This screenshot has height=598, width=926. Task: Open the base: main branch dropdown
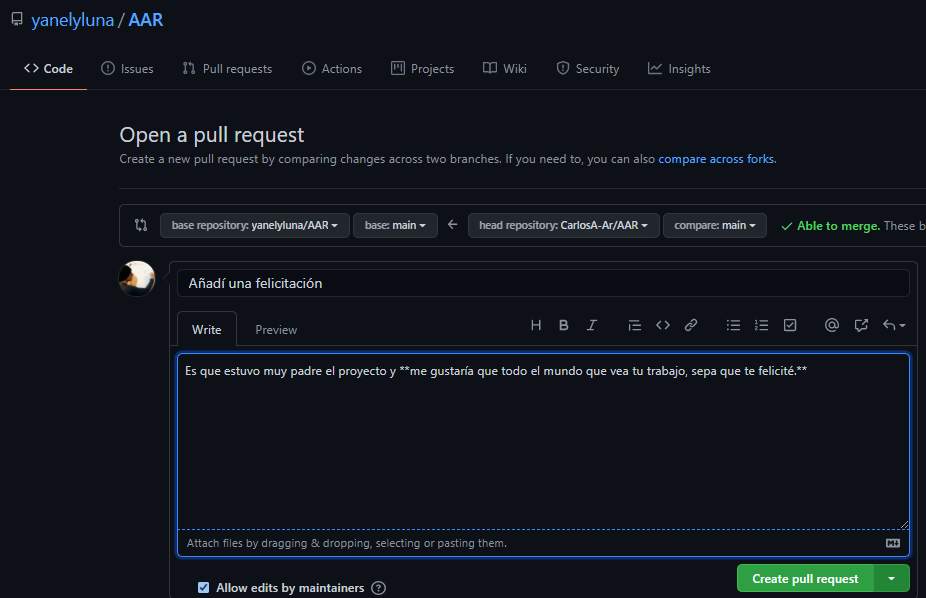[x=395, y=226]
